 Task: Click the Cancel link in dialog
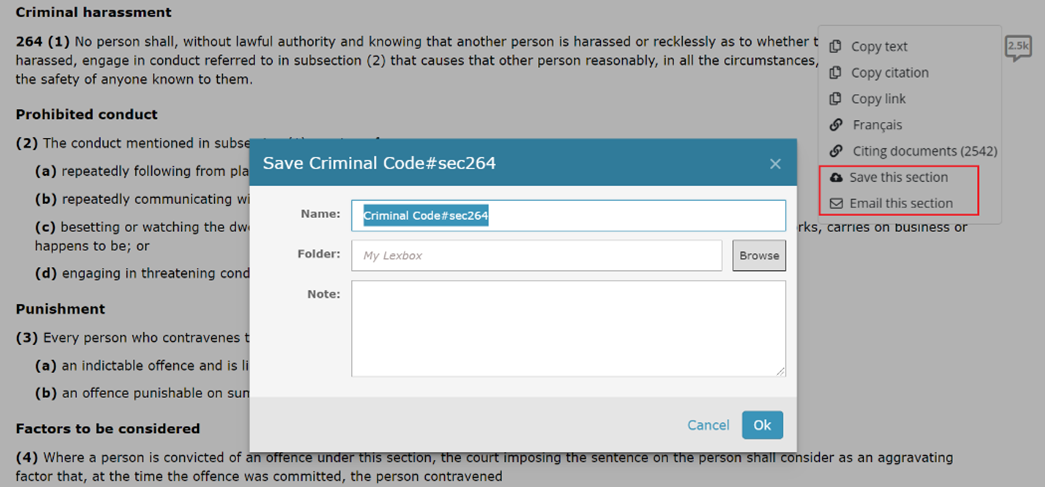(708, 425)
